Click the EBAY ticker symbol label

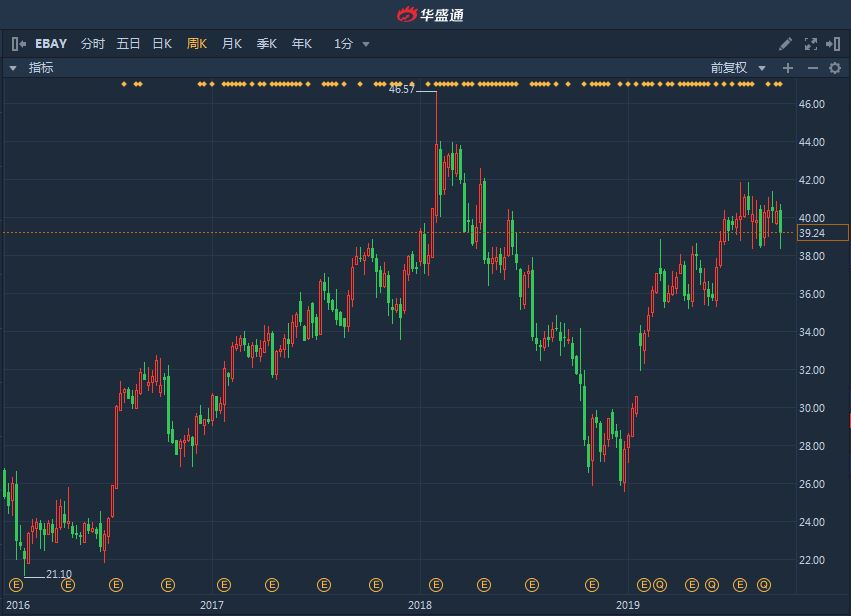(x=51, y=44)
